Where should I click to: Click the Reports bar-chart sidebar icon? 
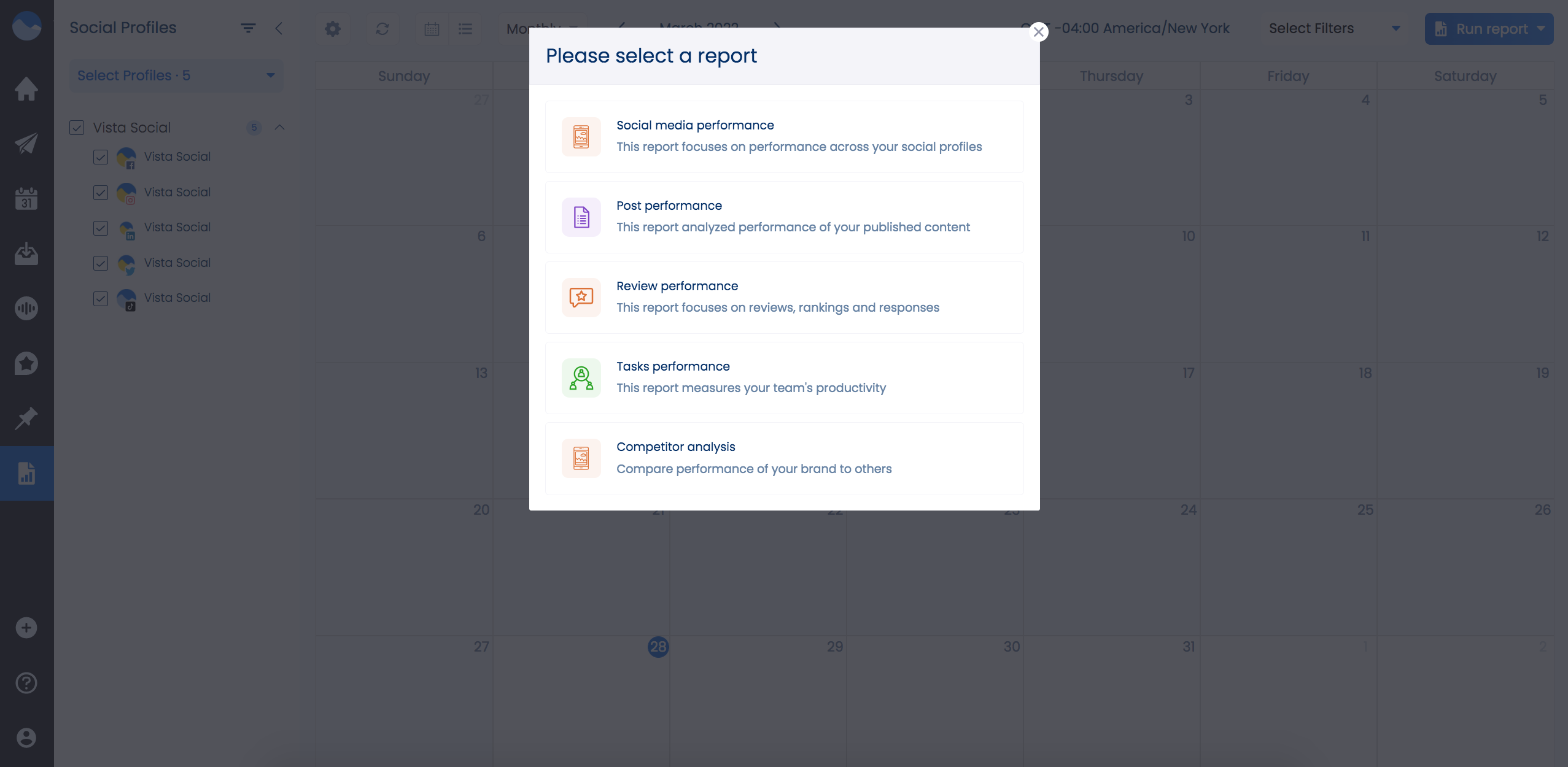click(x=27, y=473)
